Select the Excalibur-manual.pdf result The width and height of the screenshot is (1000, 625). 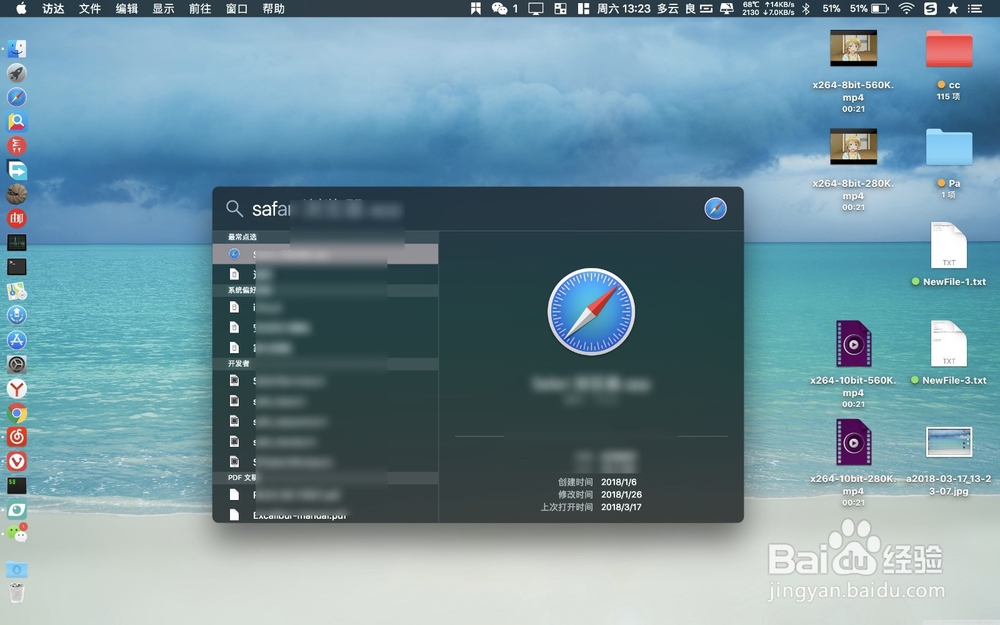coord(325,515)
